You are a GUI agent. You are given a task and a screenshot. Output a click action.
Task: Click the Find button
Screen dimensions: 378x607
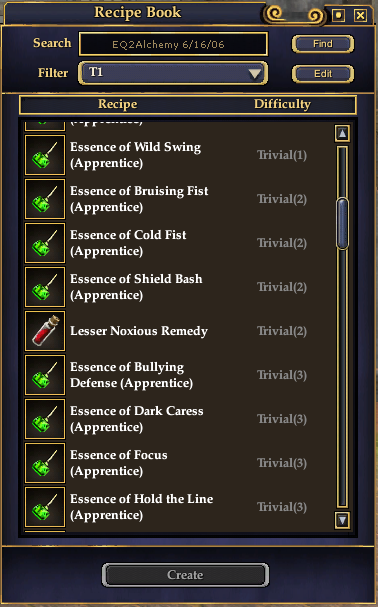323,44
